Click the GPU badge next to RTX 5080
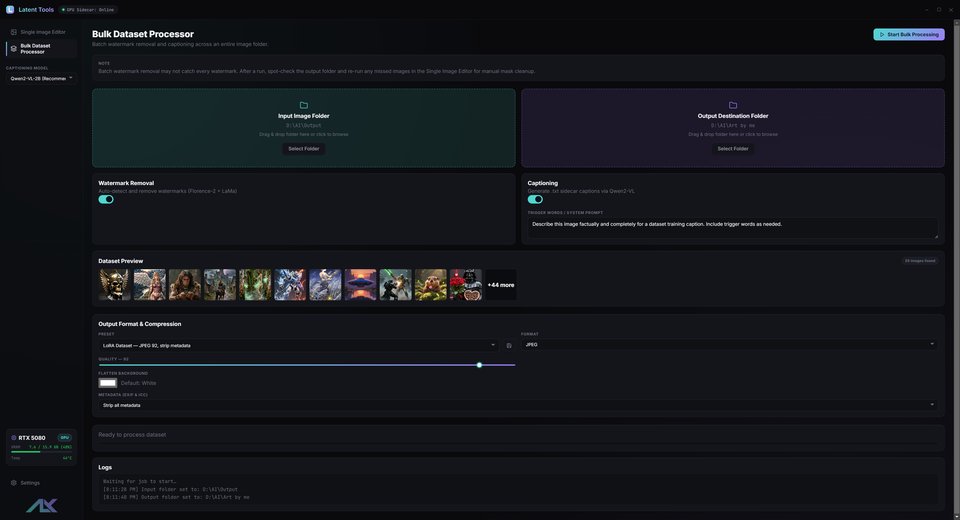The image size is (960, 520). point(64,437)
